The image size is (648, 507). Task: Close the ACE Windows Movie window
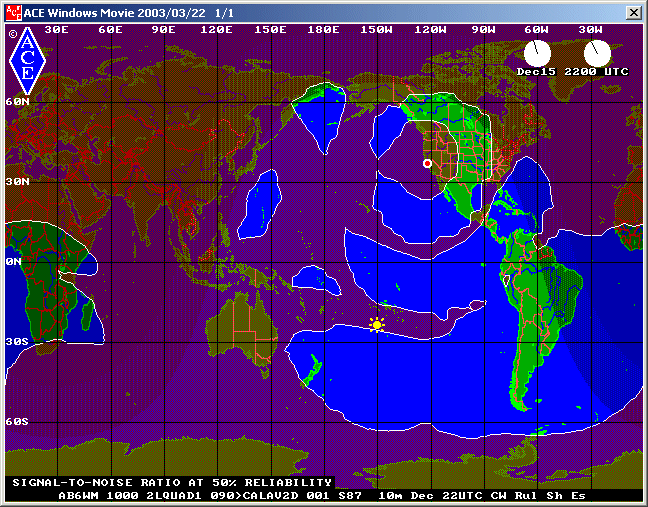[634, 13]
